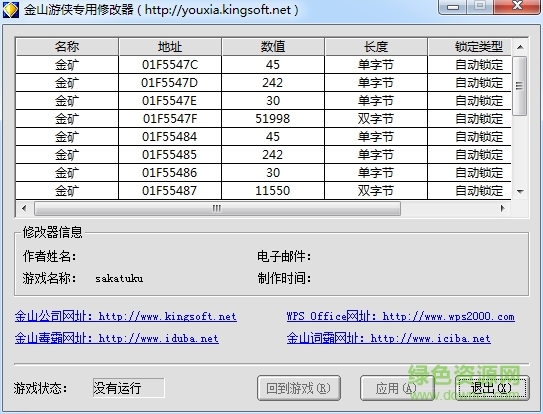Click the 长度 column header

[376, 47]
